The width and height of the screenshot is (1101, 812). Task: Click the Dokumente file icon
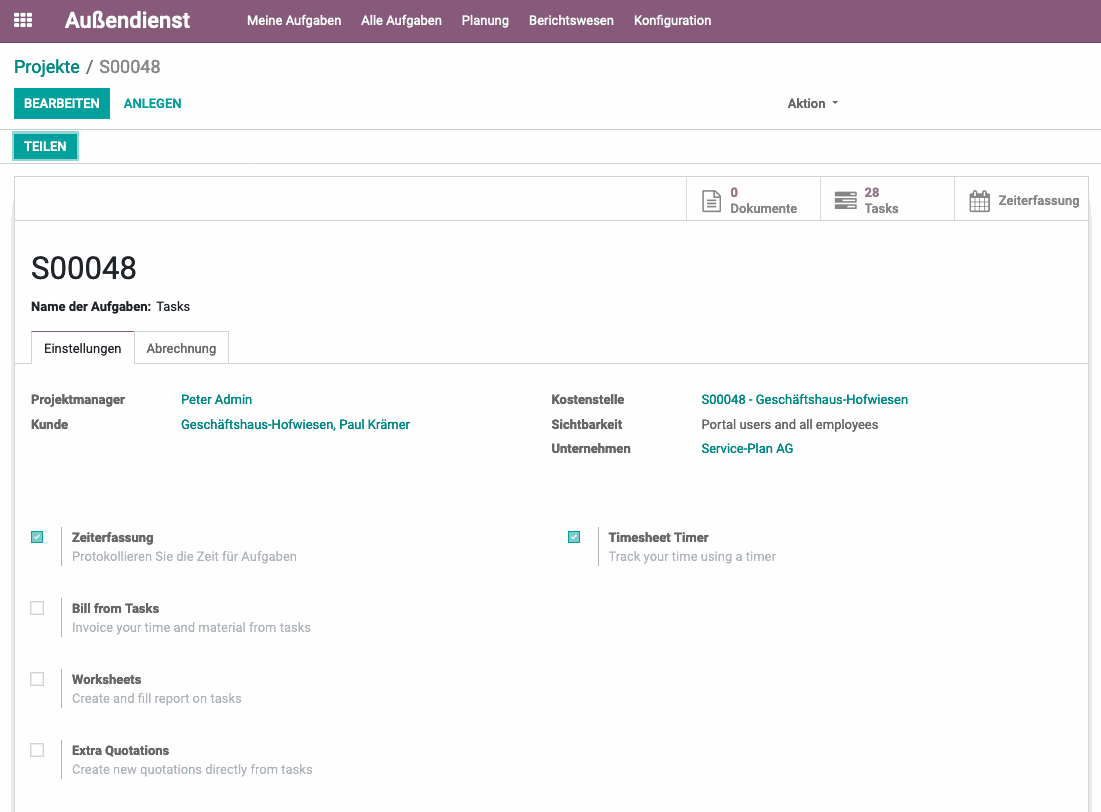coord(711,201)
